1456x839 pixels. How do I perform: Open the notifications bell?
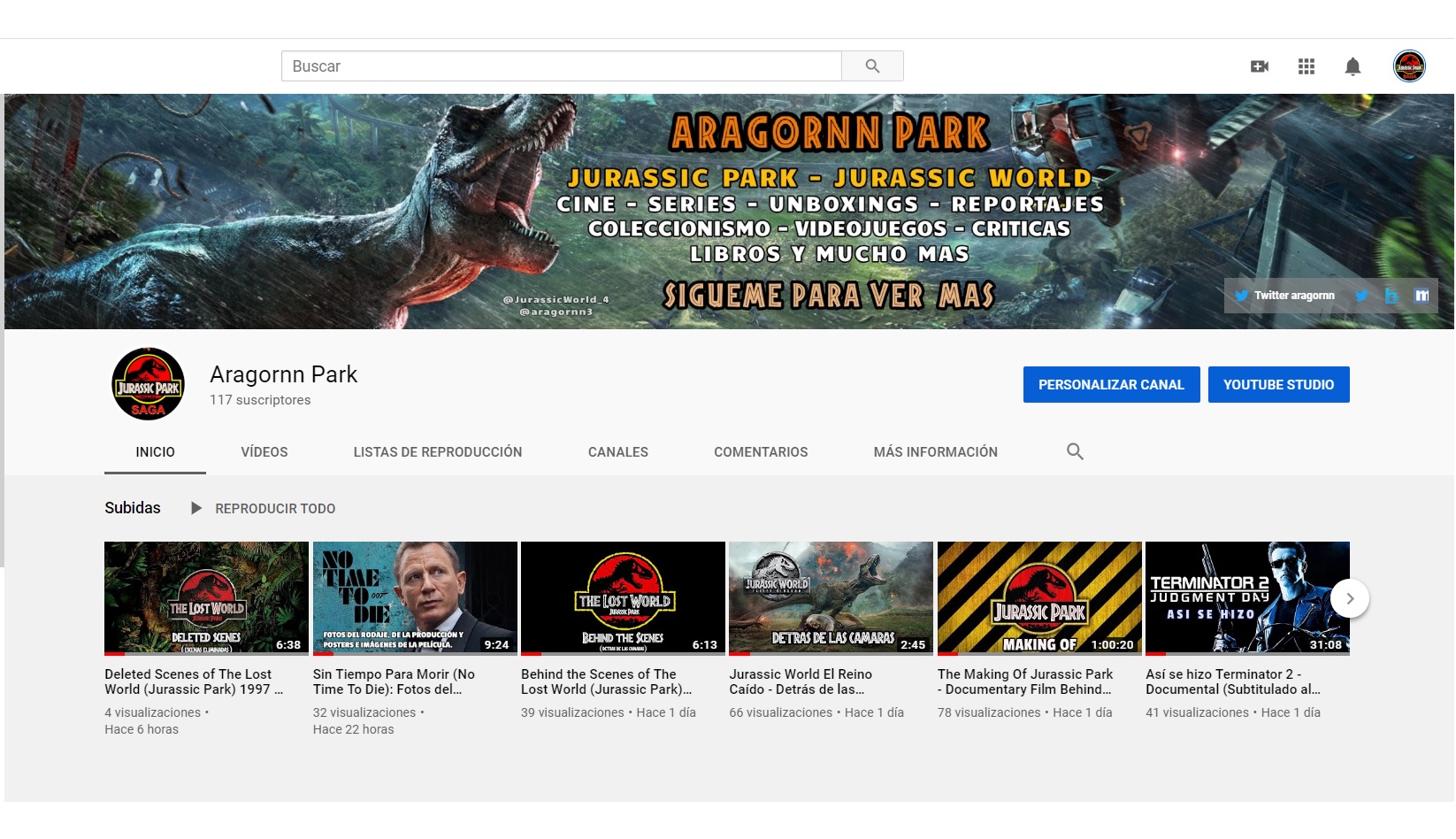click(1353, 66)
